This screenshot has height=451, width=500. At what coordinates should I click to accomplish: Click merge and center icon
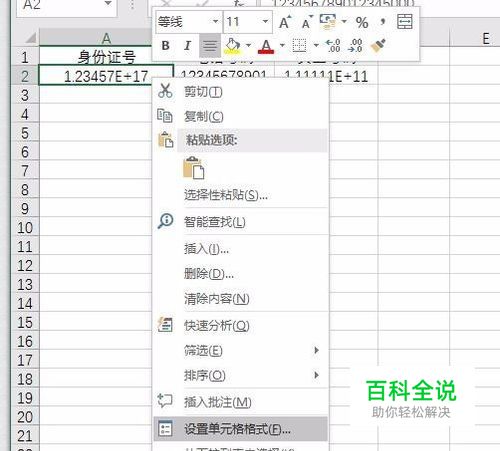point(405,22)
